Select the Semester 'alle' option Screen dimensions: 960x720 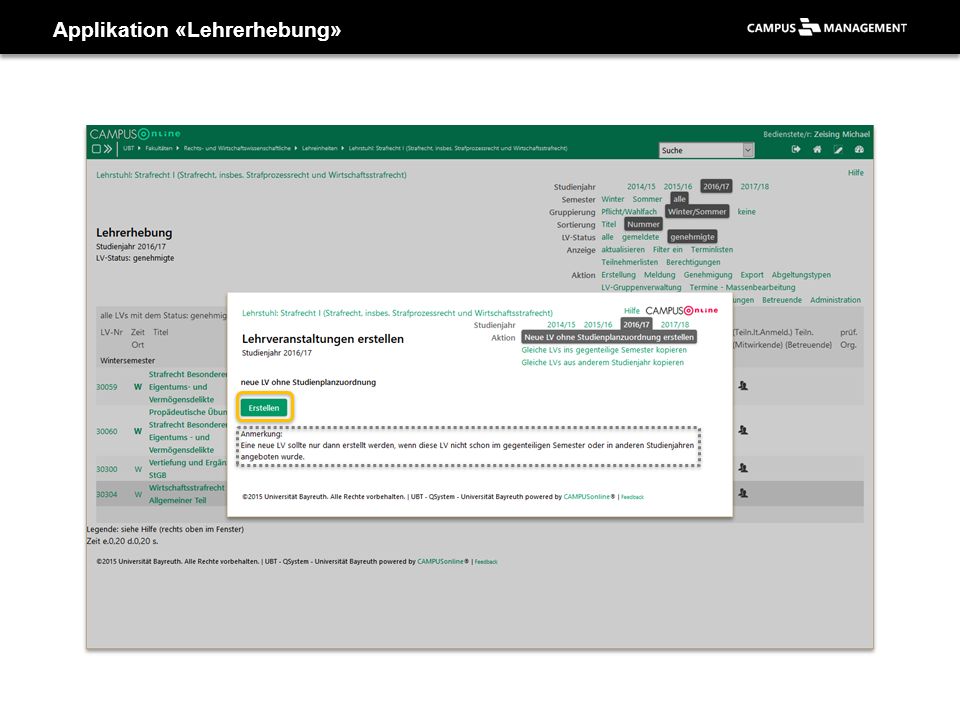[680, 199]
